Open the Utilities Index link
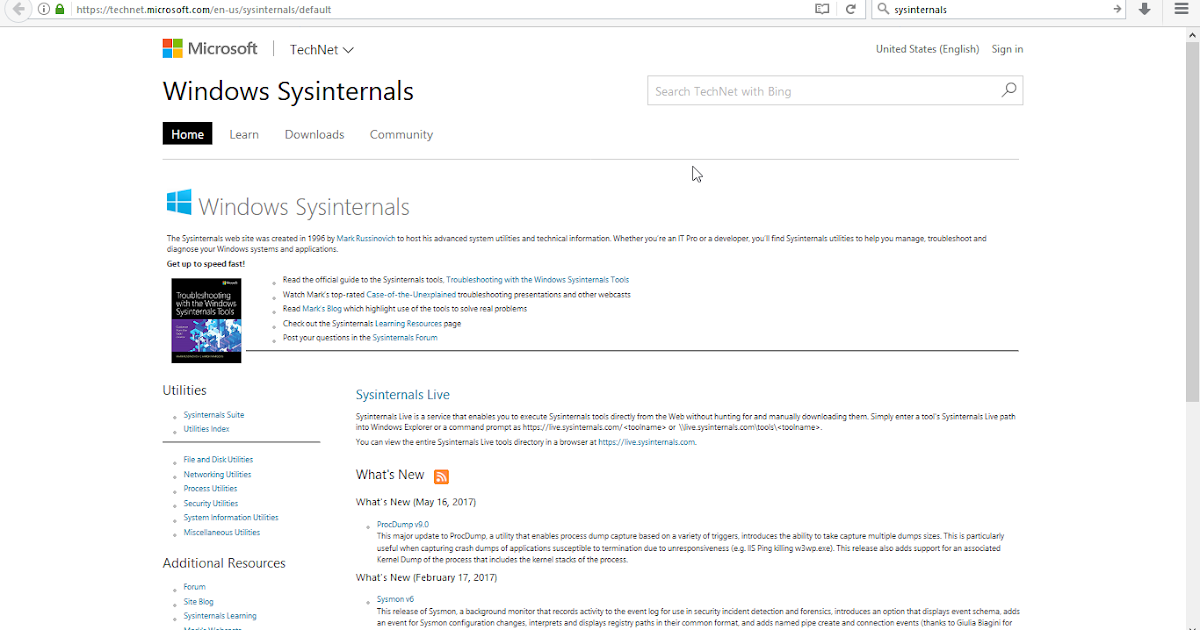The width and height of the screenshot is (1200, 630). point(206,429)
